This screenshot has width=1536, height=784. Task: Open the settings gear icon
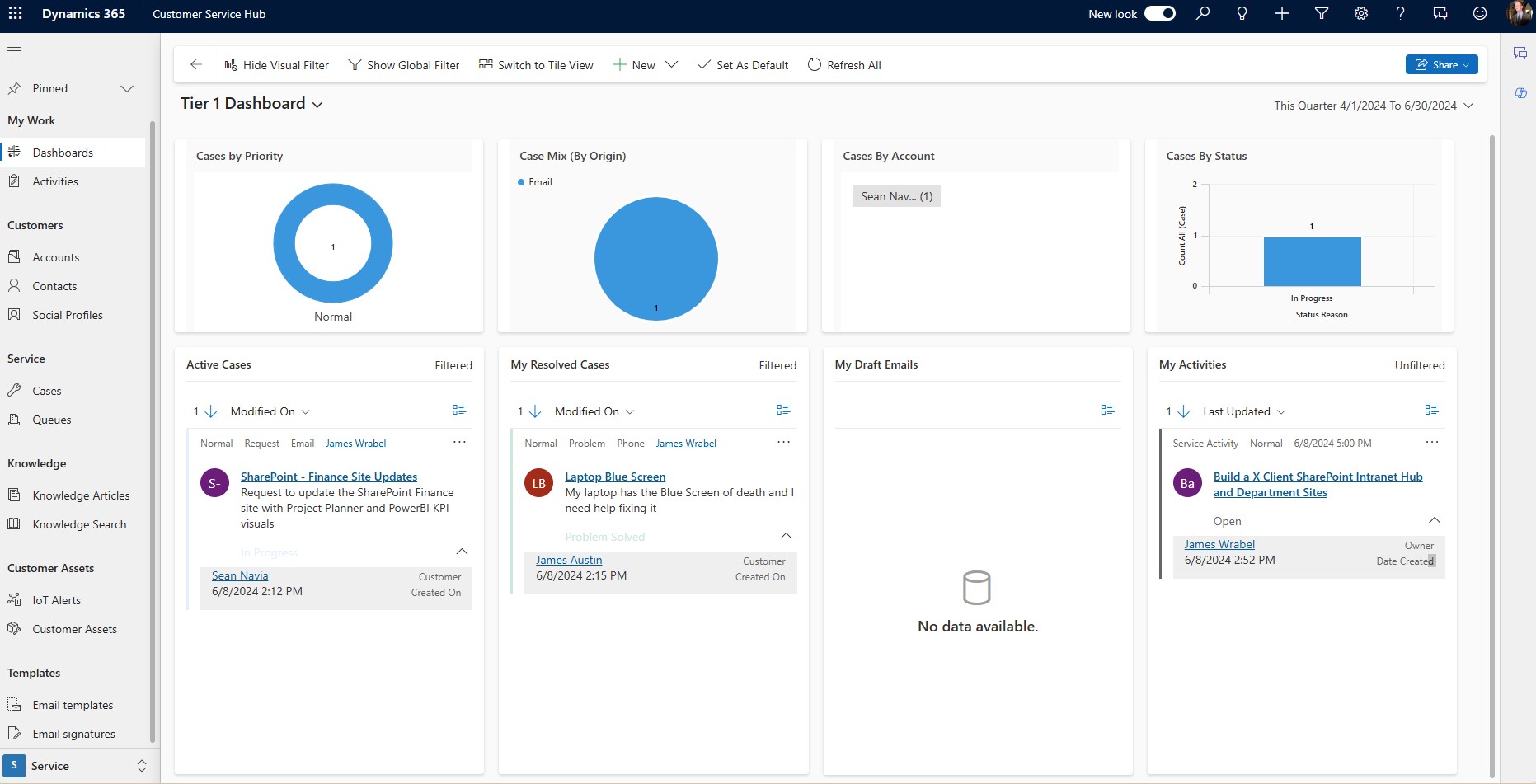click(x=1361, y=13)
